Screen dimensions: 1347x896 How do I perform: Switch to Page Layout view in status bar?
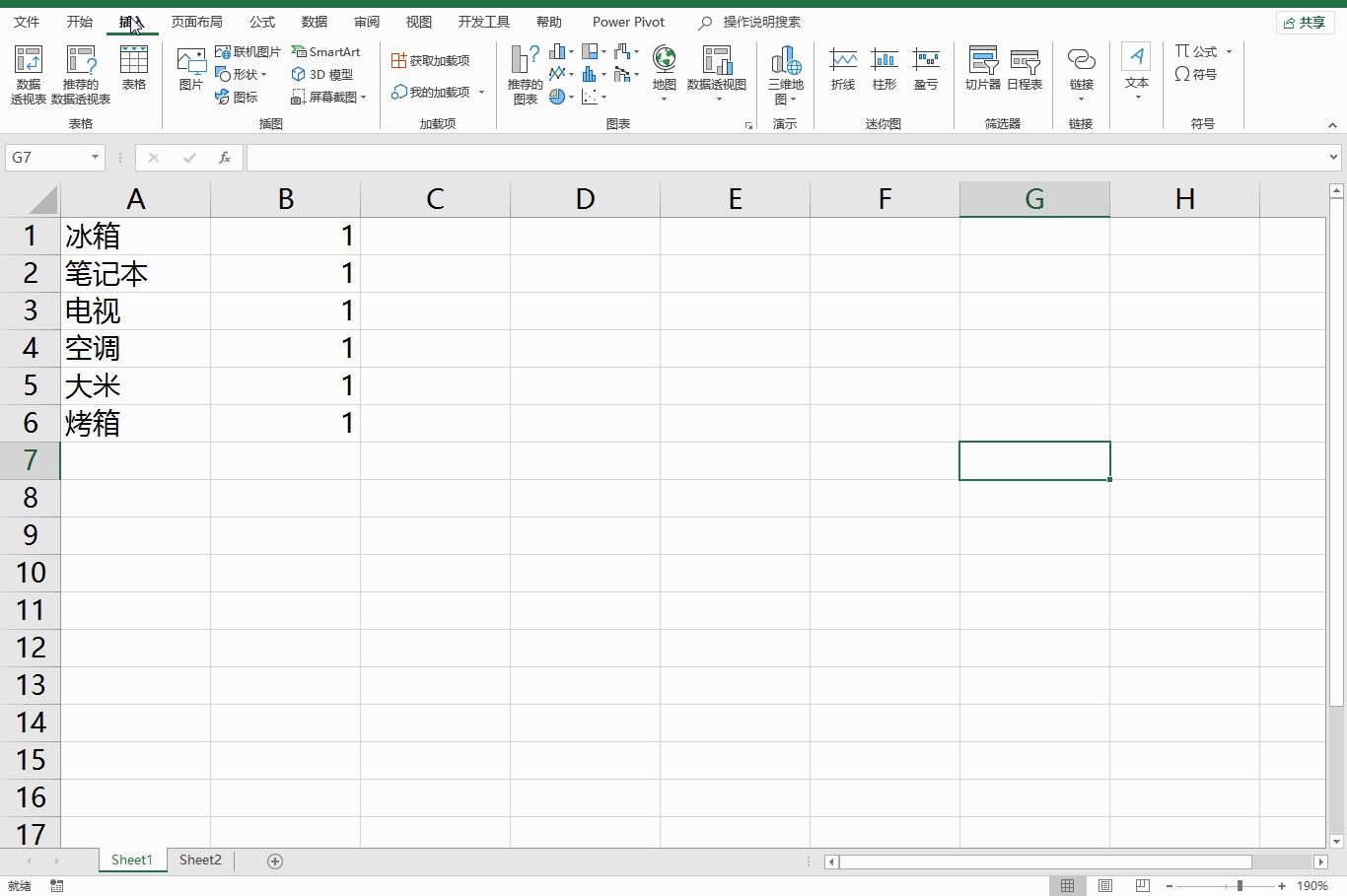point(1105,886)
